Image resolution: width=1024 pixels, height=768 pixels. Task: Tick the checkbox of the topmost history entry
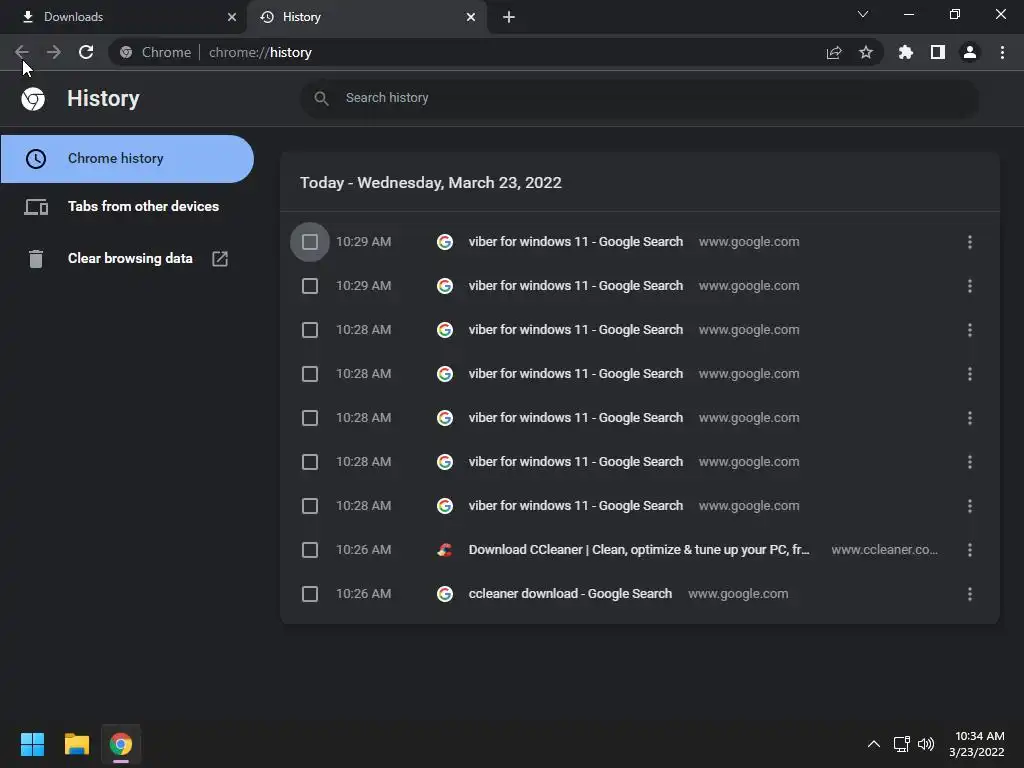click(310, 242)
